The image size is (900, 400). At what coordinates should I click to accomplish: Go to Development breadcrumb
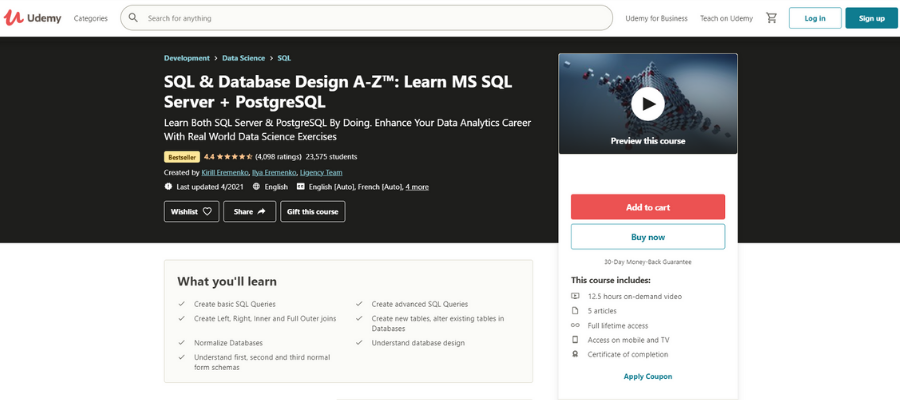[x=187, y=58]
